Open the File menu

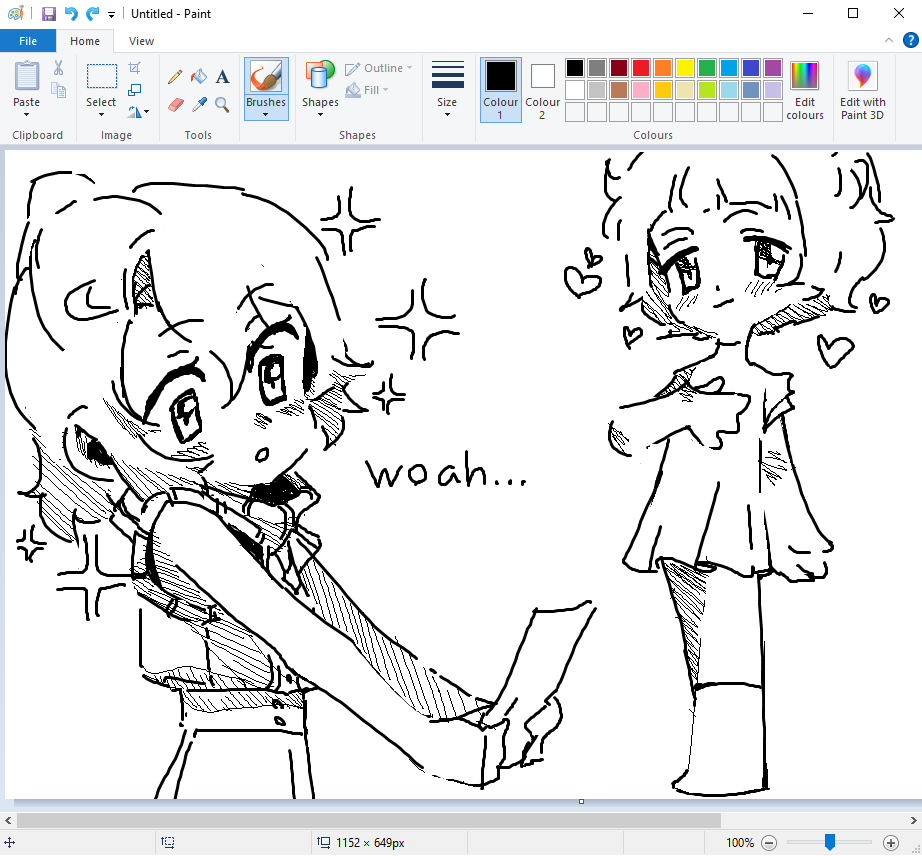28,41
